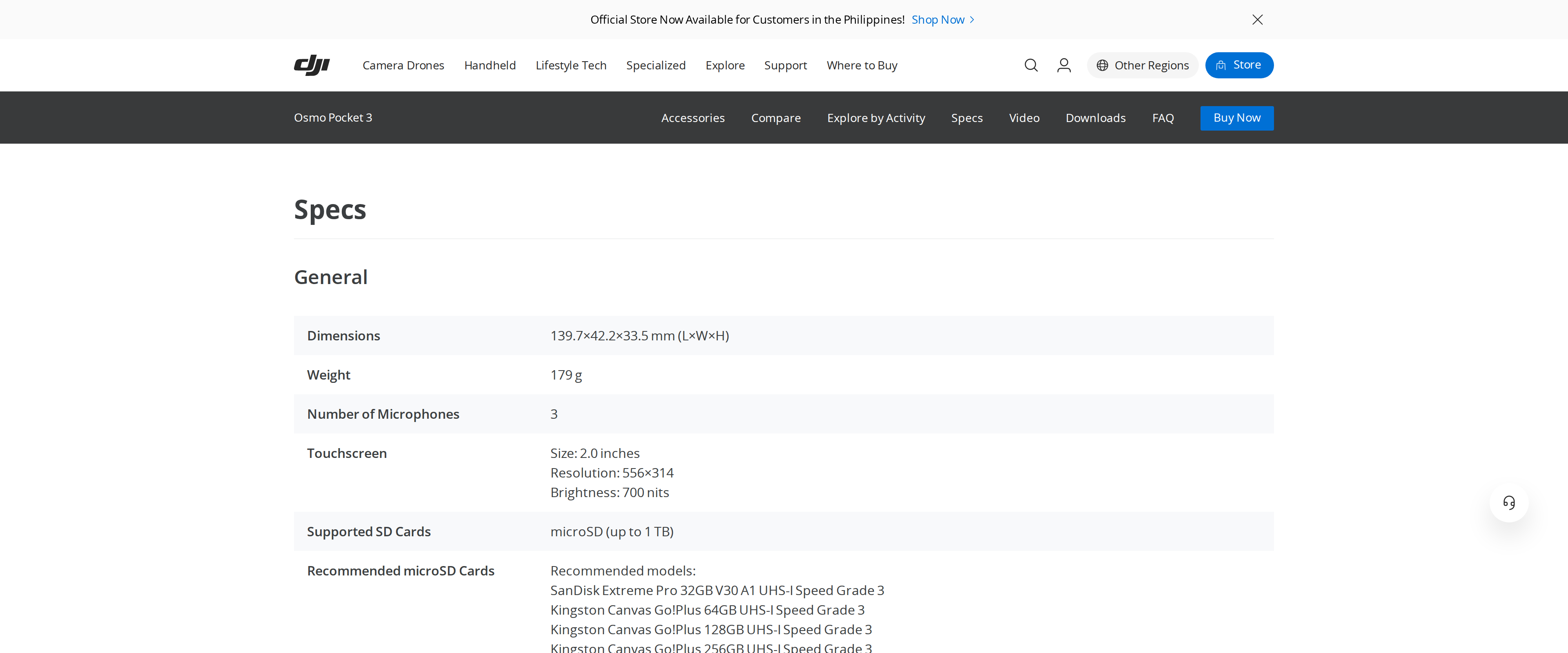The image size is (1568, 653).
Task: Open the customer support headset chat
Action: pos(1508,503)
